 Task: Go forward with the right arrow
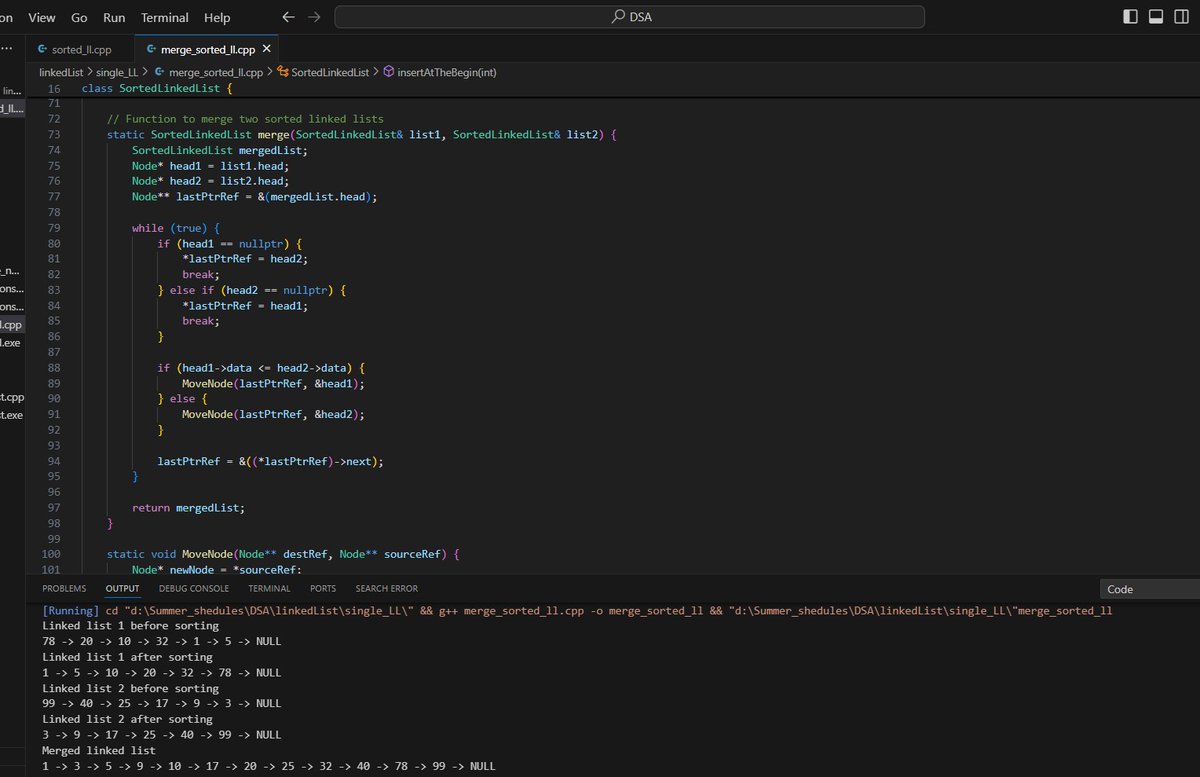point(315,17)
